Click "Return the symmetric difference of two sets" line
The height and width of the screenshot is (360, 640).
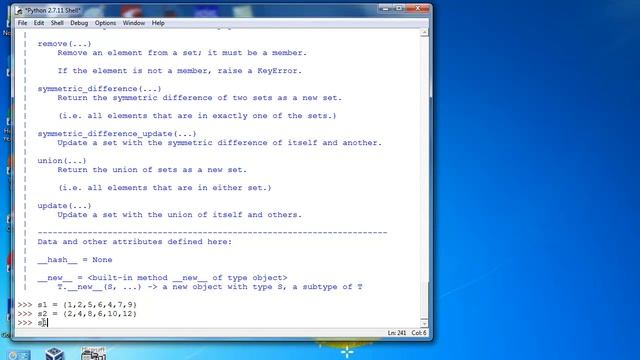click(200, 98)
